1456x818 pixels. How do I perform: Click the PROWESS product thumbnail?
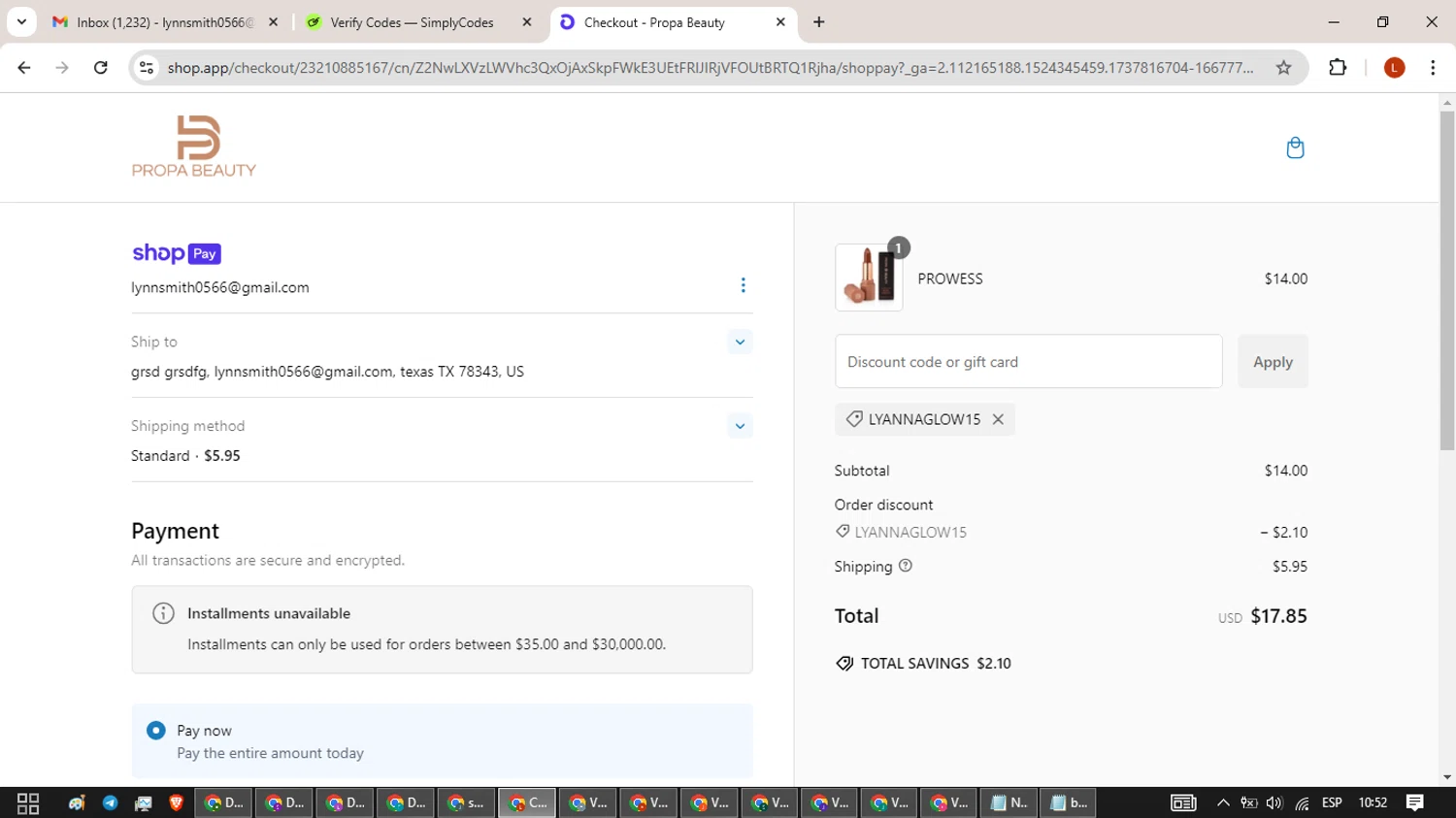(869, 278)
